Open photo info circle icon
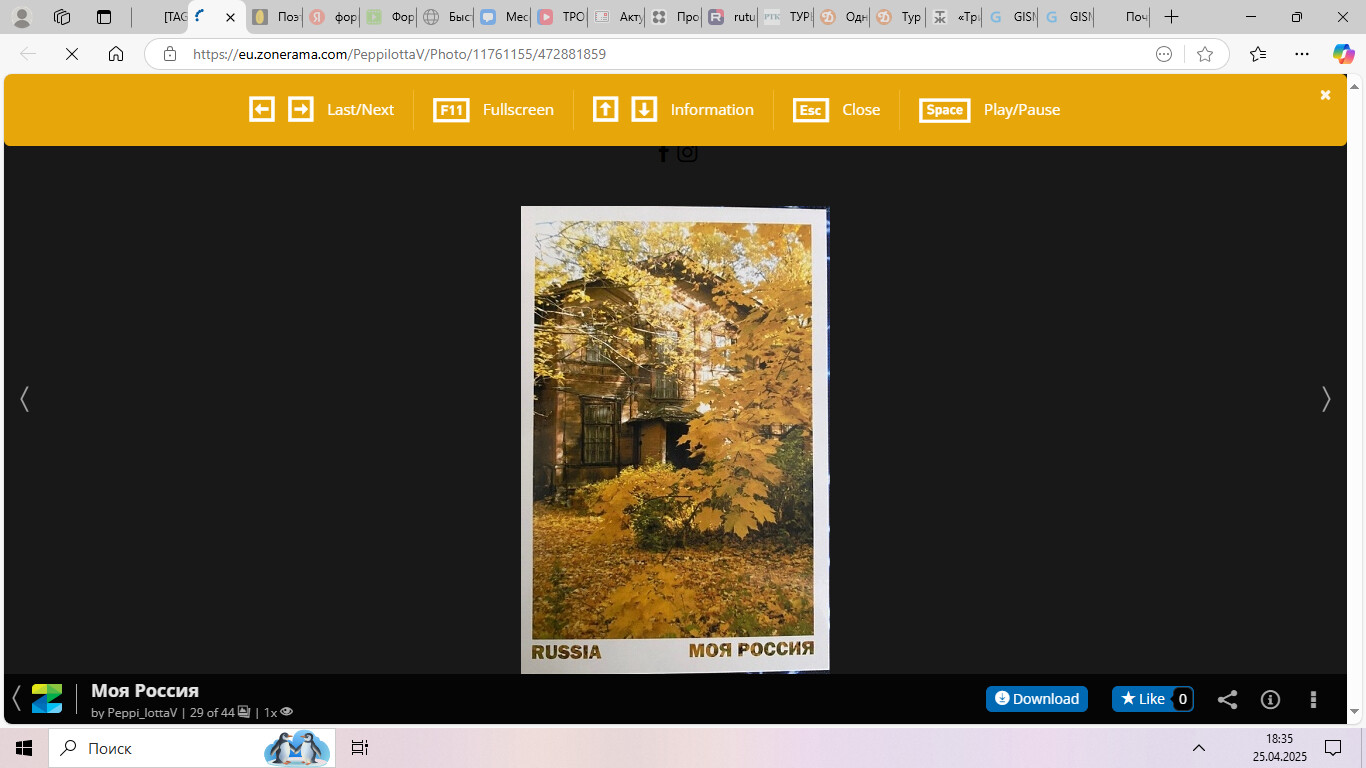Image resolution: width=1366 pixels, height=768 pixels. (1270, 699)
